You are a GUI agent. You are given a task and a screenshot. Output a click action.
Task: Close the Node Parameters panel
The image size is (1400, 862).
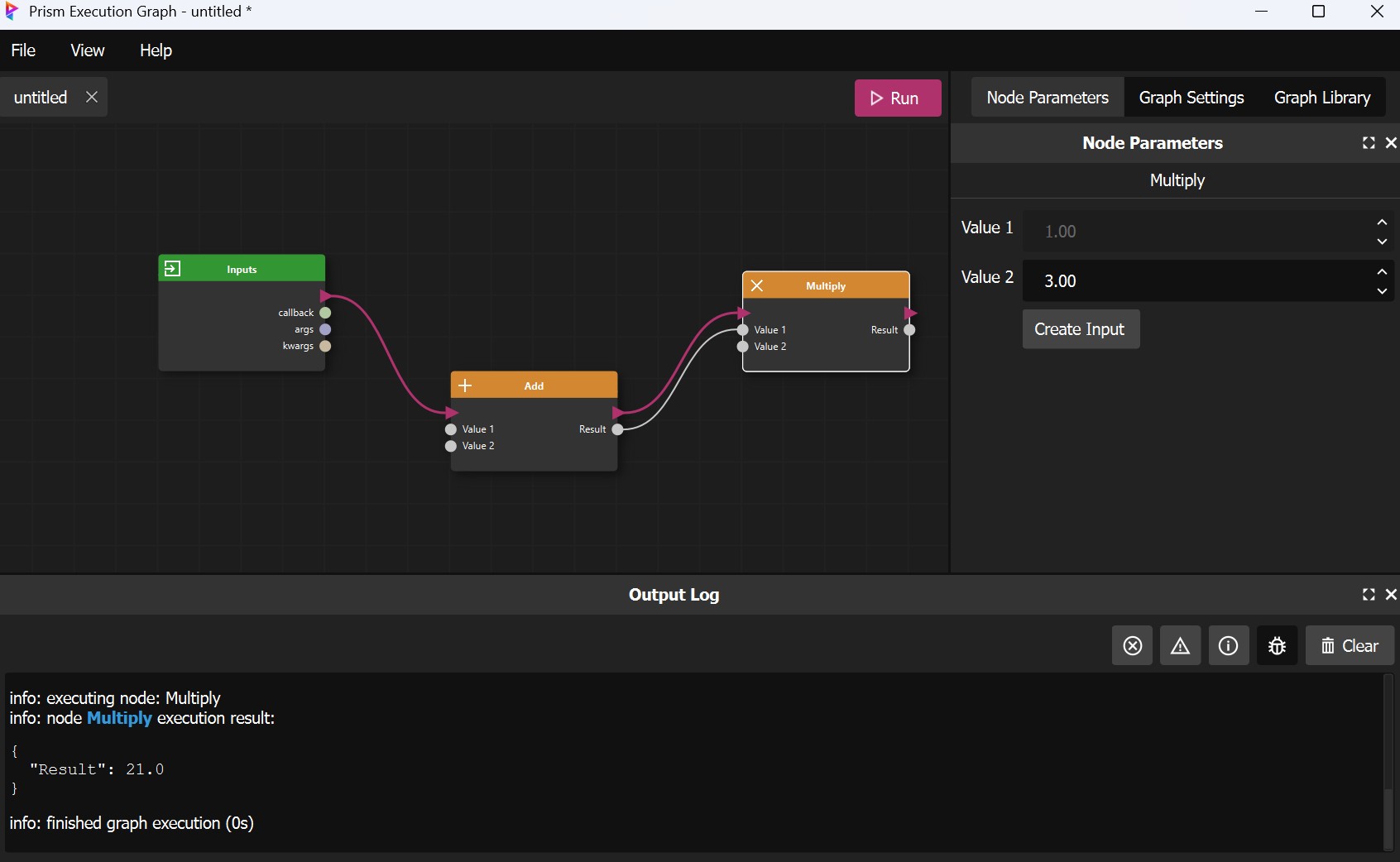coord(1391,143)
